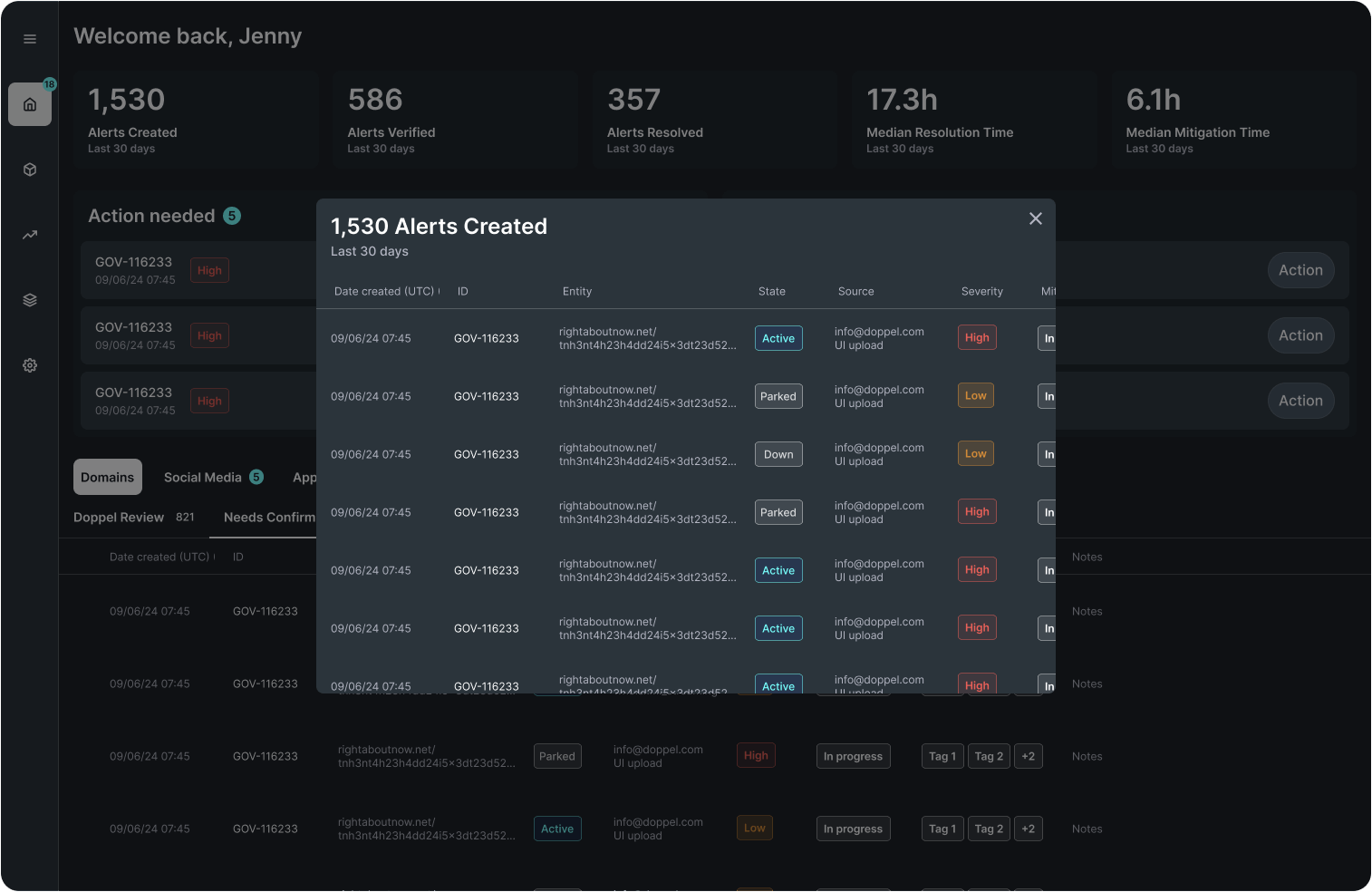Sort by Date created (UTC) in popup header
This screenshot has width=1372, height=892.
[x=384, y=292]
